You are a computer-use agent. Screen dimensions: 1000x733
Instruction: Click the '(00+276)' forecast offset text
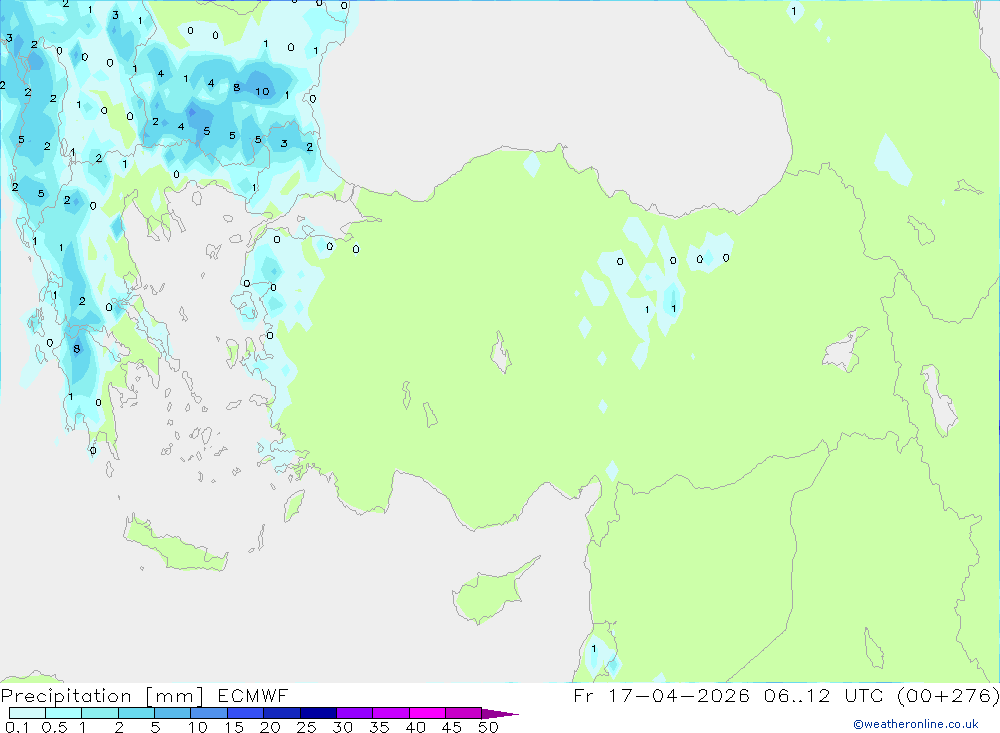point(948,695)
